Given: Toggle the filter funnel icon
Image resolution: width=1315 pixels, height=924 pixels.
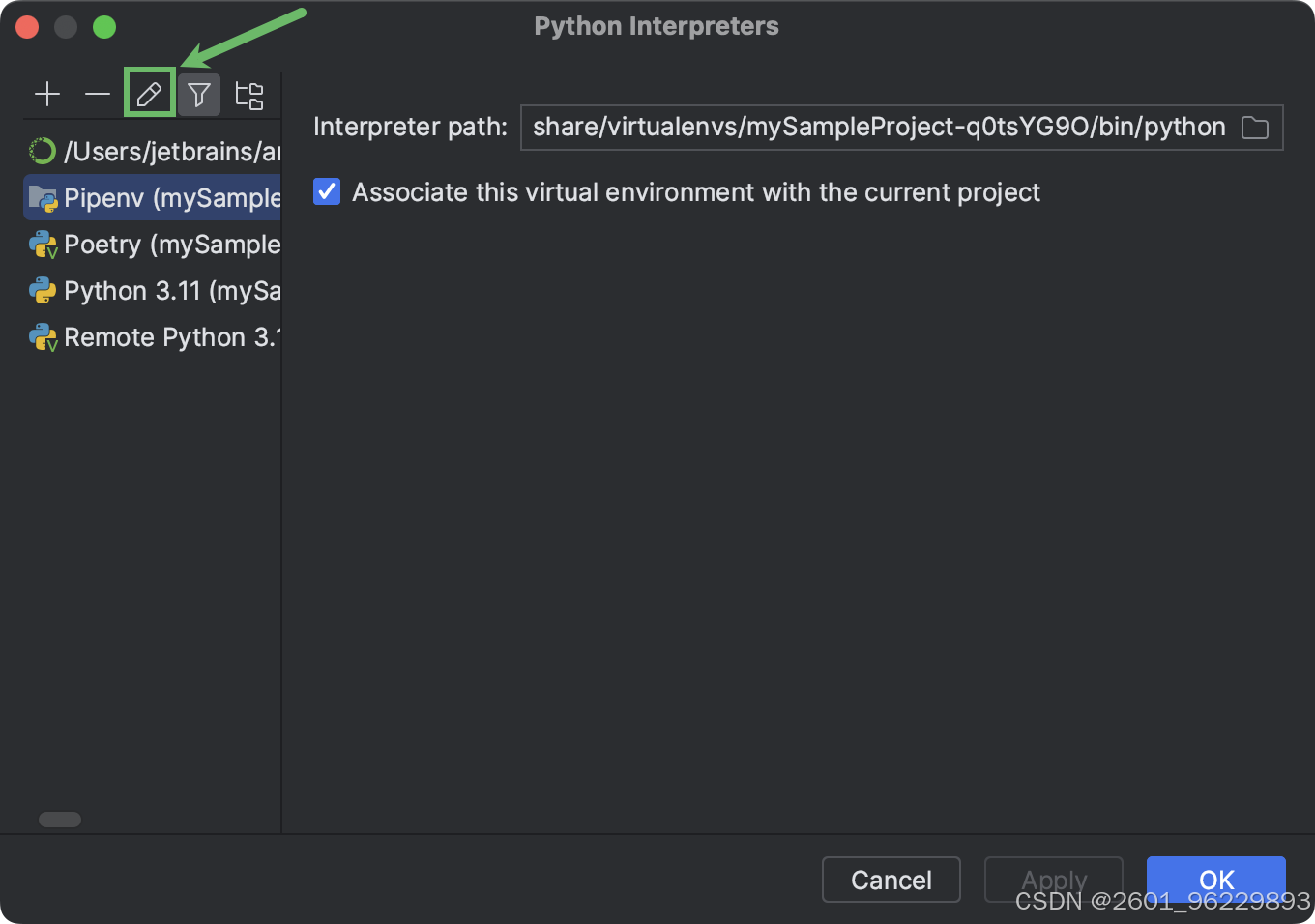Looking at the screenshot, I should pyautogui.click(x=199, y=94).
